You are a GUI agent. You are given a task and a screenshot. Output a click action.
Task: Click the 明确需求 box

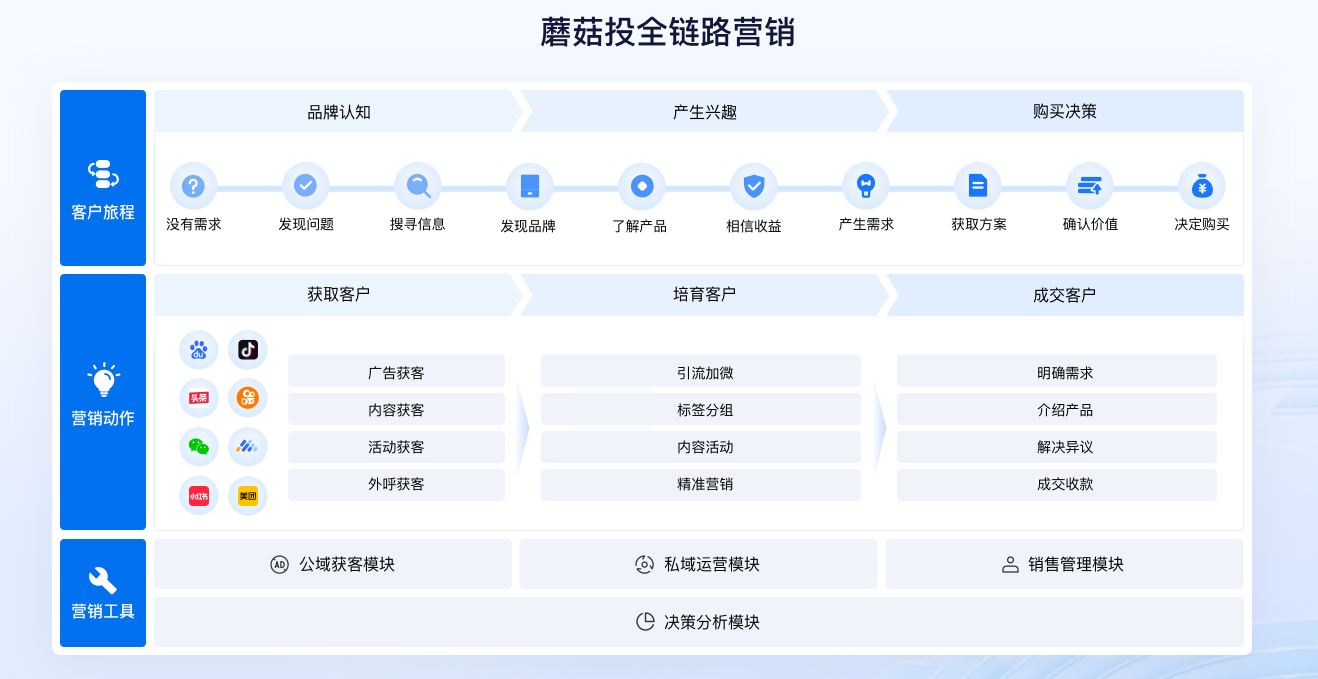[x=1057, y=372]
